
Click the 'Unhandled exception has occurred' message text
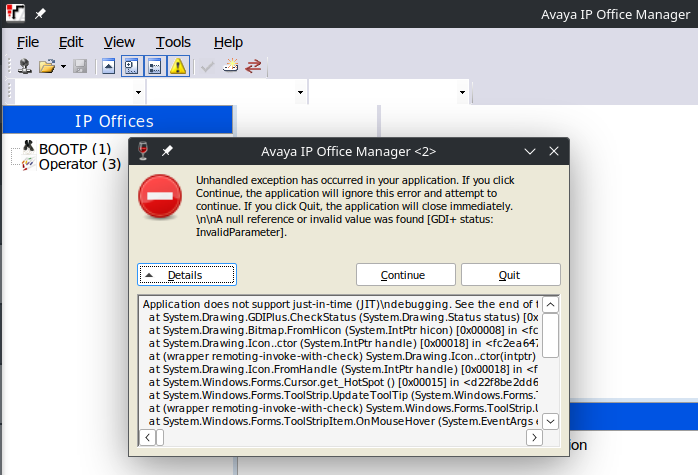(x=355, y=206)
